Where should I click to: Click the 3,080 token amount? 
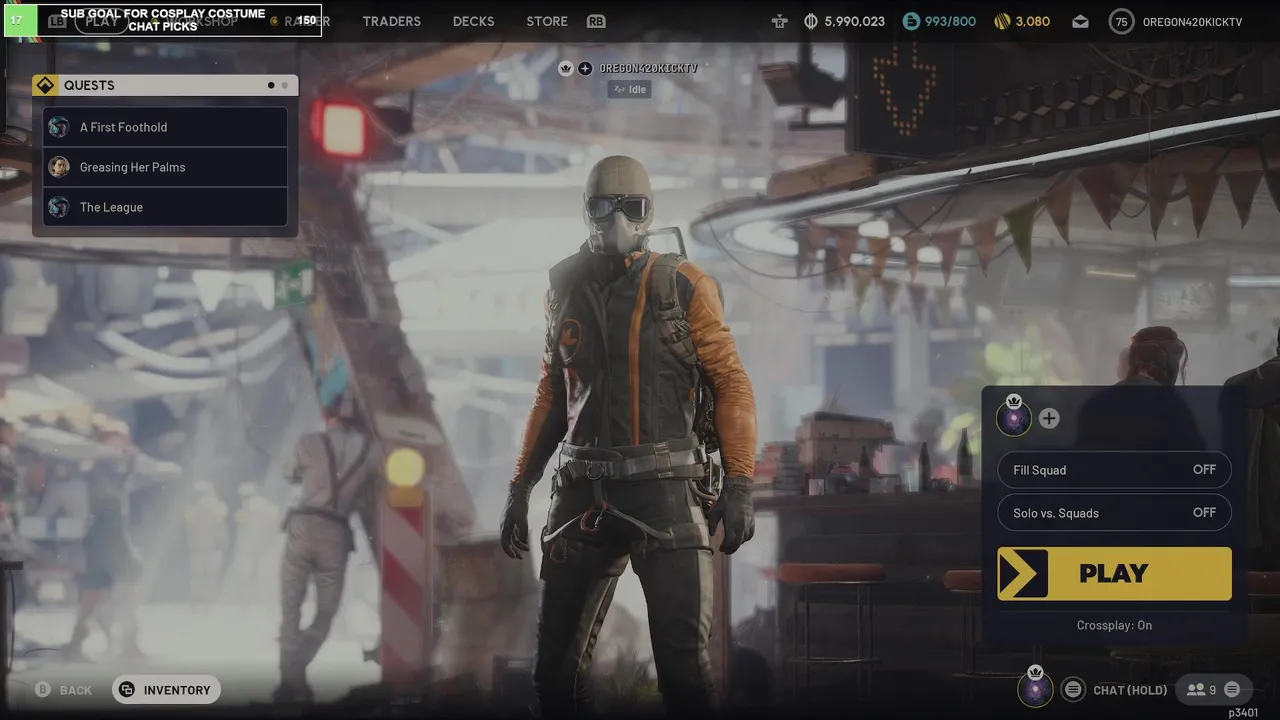(x=1033, y=21)
